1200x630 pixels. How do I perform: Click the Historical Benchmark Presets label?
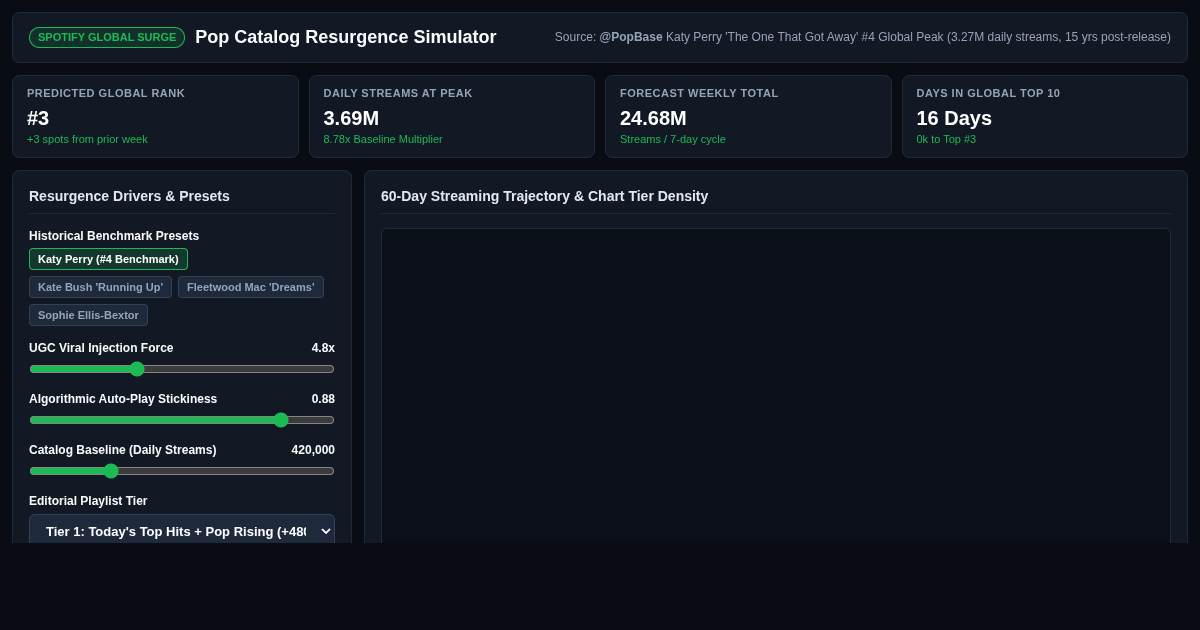114,236
